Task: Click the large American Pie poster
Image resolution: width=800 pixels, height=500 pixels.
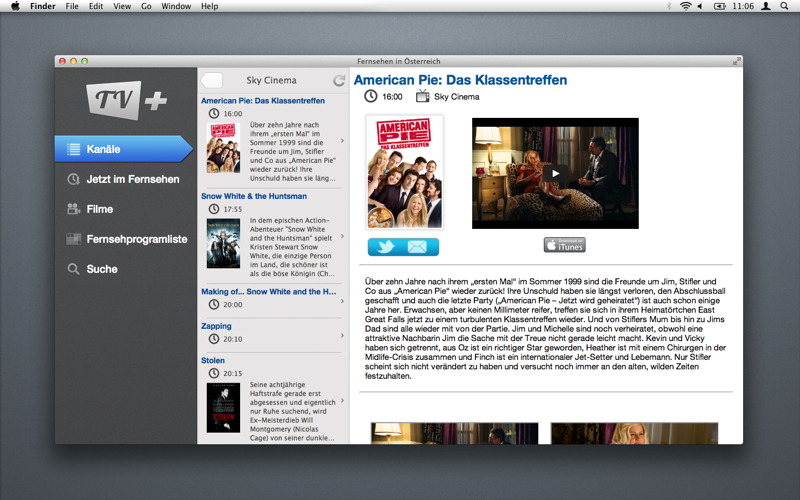Action: (x=405, y=172)
